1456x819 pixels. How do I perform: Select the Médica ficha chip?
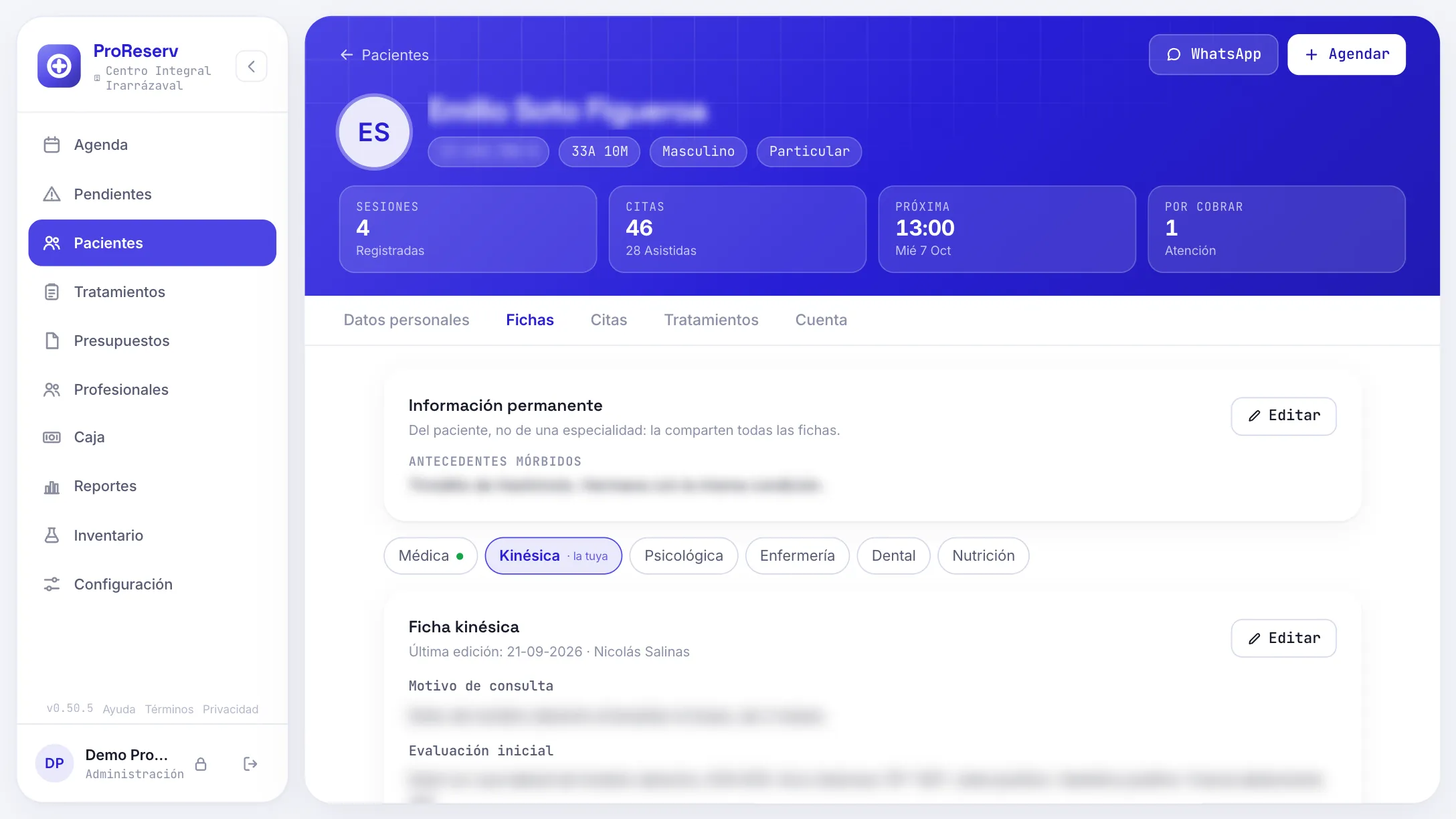pyautogui.click(x=430, y=555)
